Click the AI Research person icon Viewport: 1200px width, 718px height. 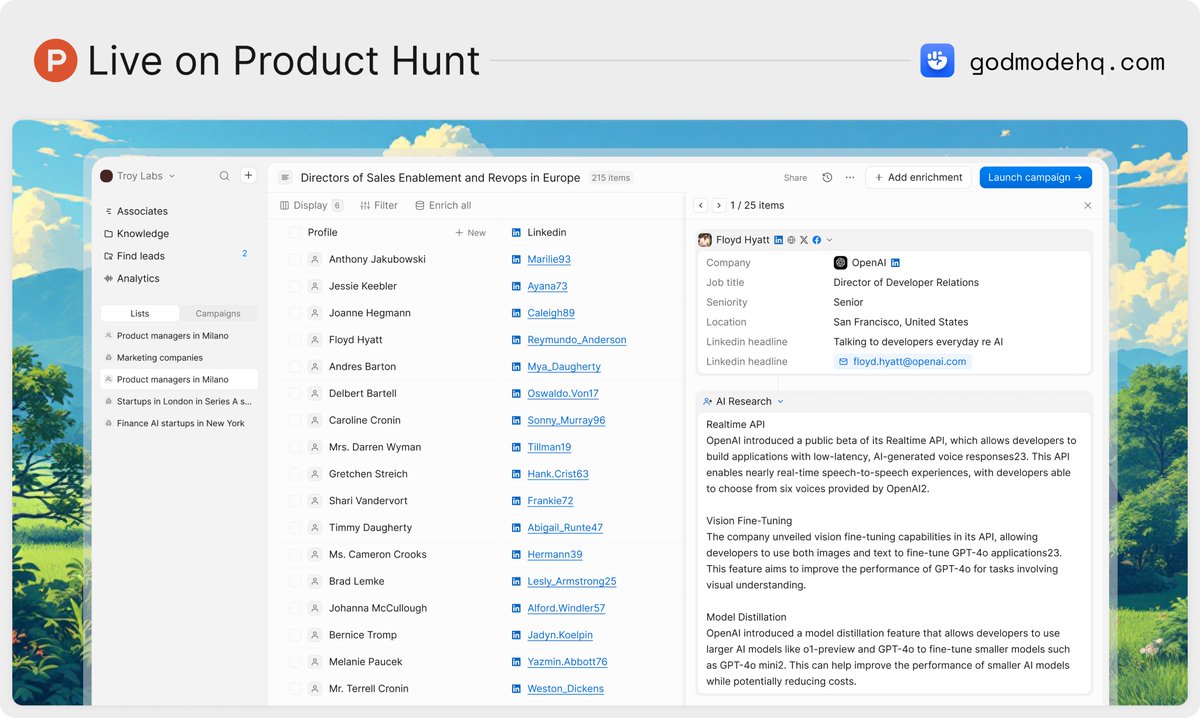(x=708, y=401)
